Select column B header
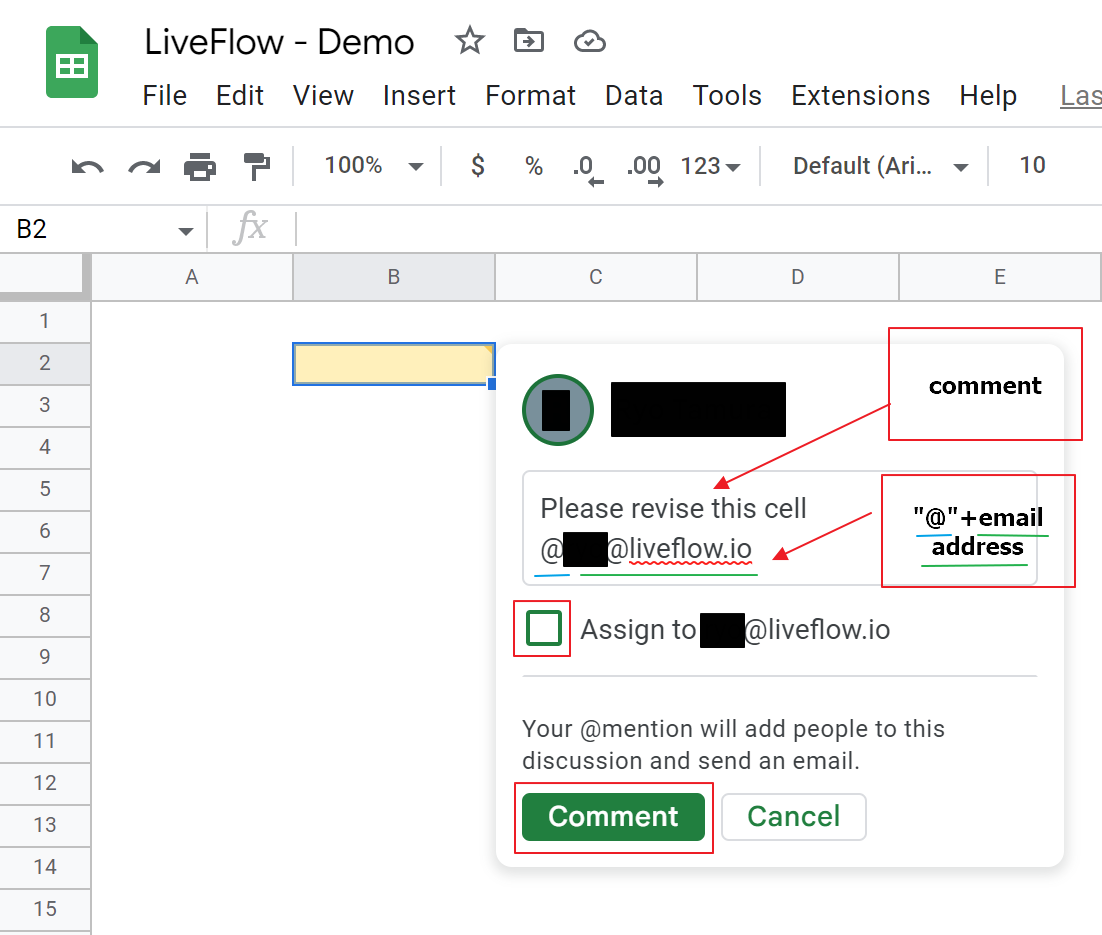This screenshot has height=935, width=1102. 394,277
